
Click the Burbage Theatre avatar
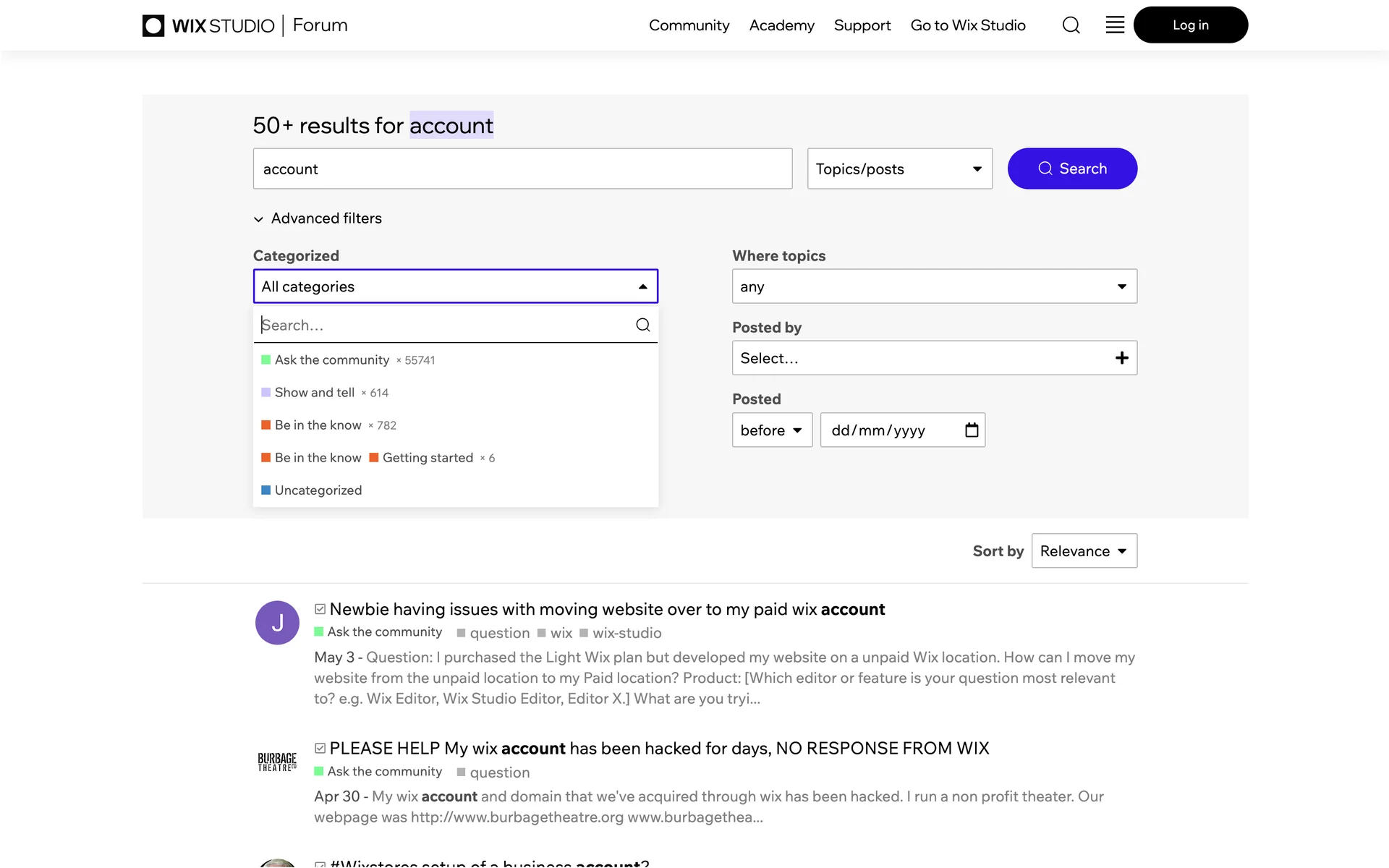click(x=277, y=762)
